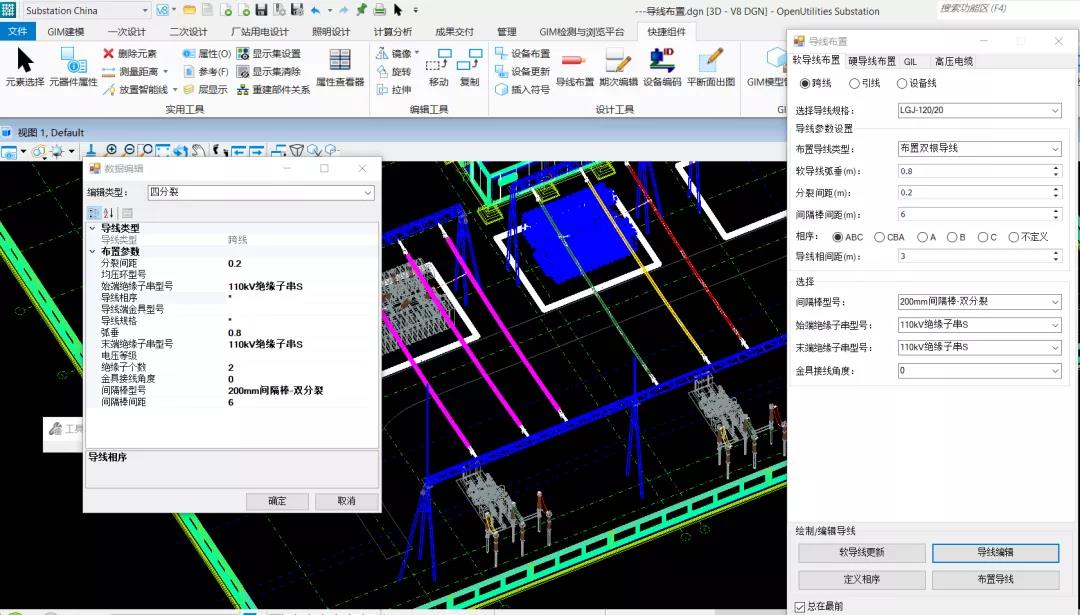Switch to the 一次设计 ribbon tab
Viewport: 1080px width, 615px height.
(x=127, y=32)
